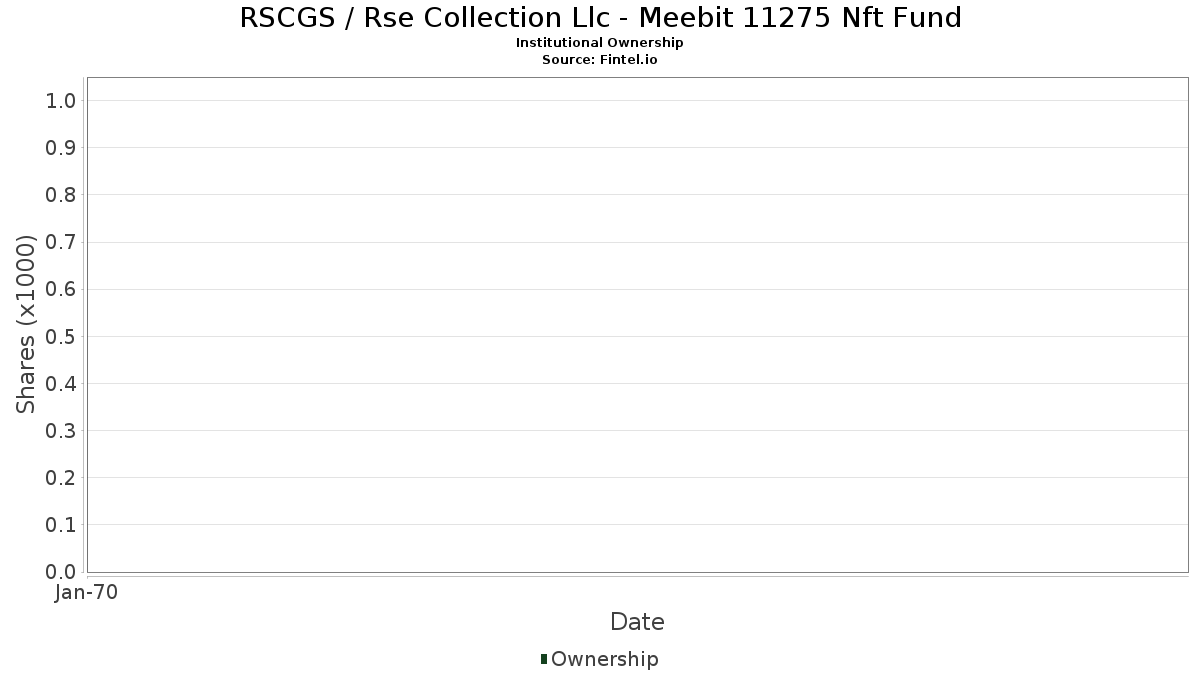Click the Jan-70 x-axis tick label
Image resolution: width=1200 pixels, height=675 pixels.
click(x=87, y=593)
